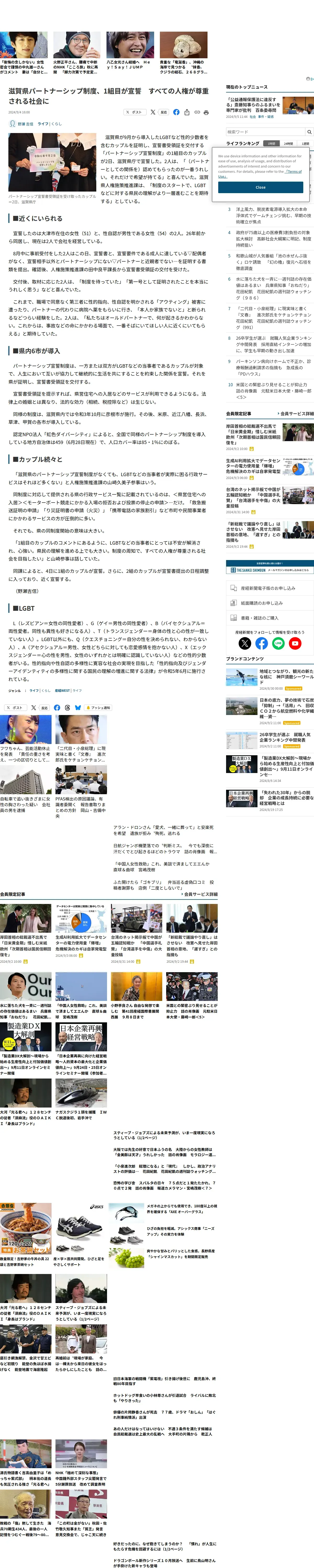
Task: Open ranking item 10 about 米国との緊密ぶり
Action: (274, 390)
